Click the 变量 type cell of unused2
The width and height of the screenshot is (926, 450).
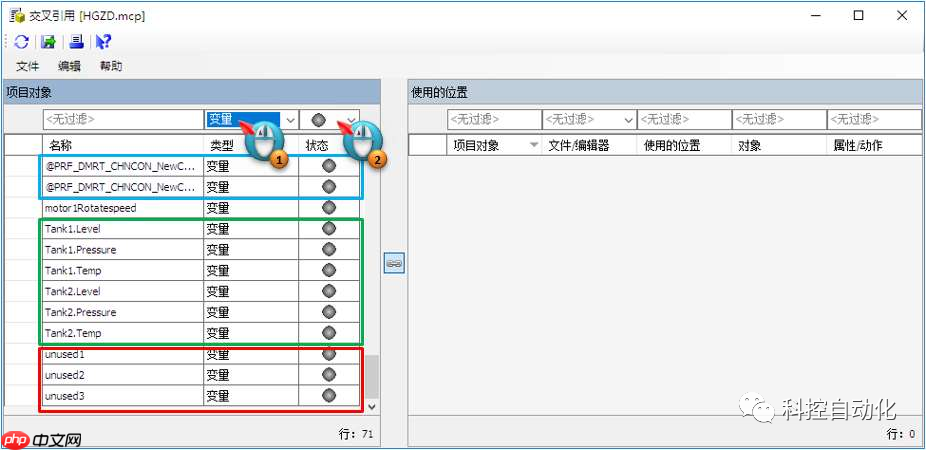(x=252, y=374)
